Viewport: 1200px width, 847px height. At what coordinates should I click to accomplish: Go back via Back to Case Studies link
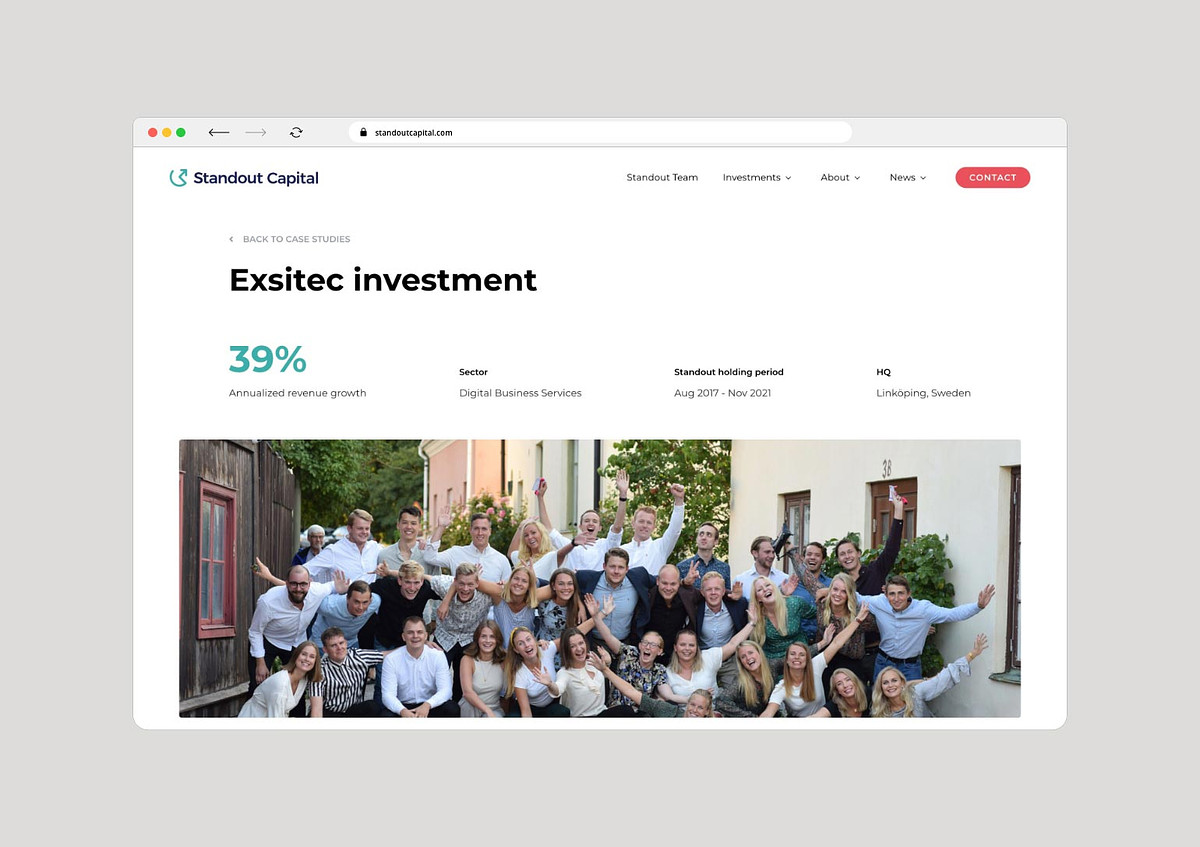coord(296,239)
